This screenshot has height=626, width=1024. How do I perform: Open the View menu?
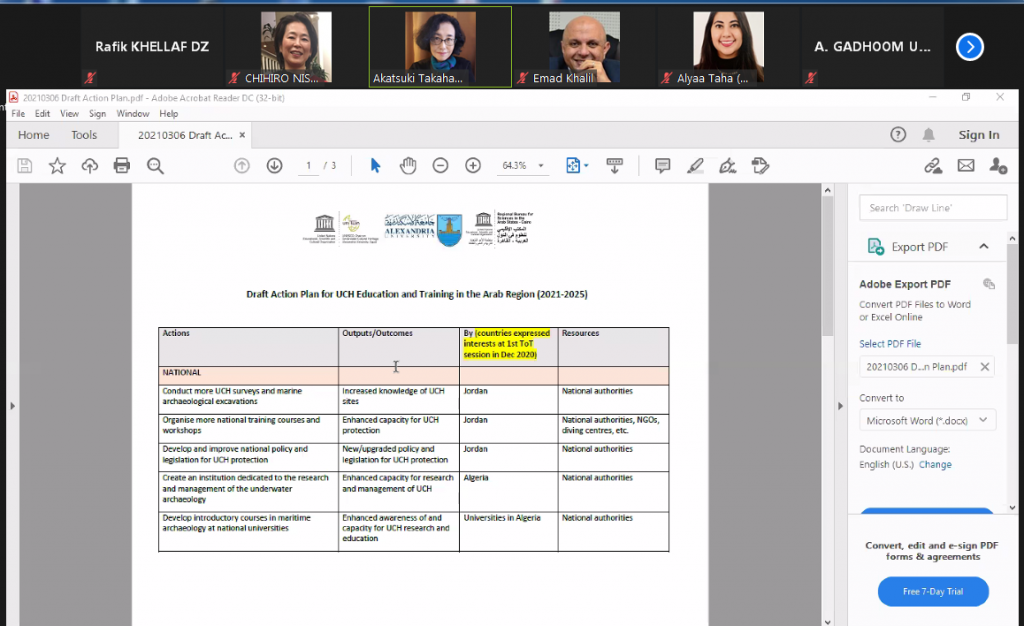point(69,114)
